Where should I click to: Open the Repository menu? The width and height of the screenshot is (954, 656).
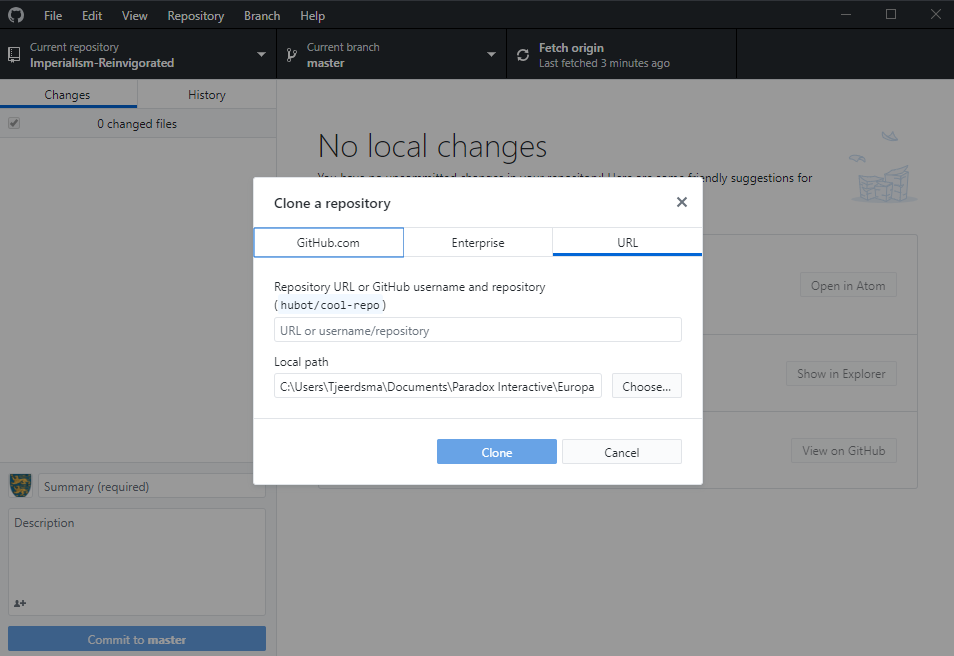click(196, 16)
